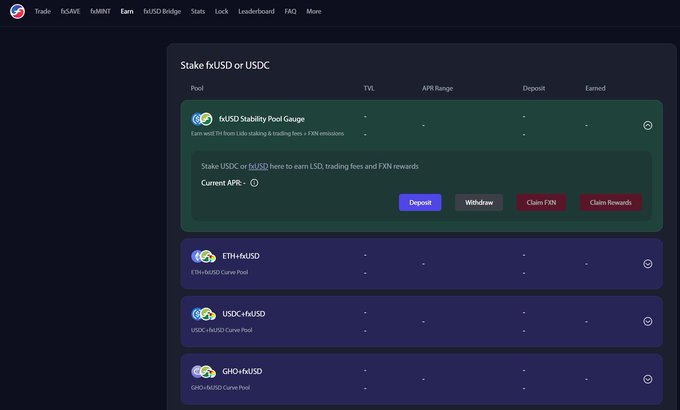
Task: Click the Earned column header
Action: 595,88
